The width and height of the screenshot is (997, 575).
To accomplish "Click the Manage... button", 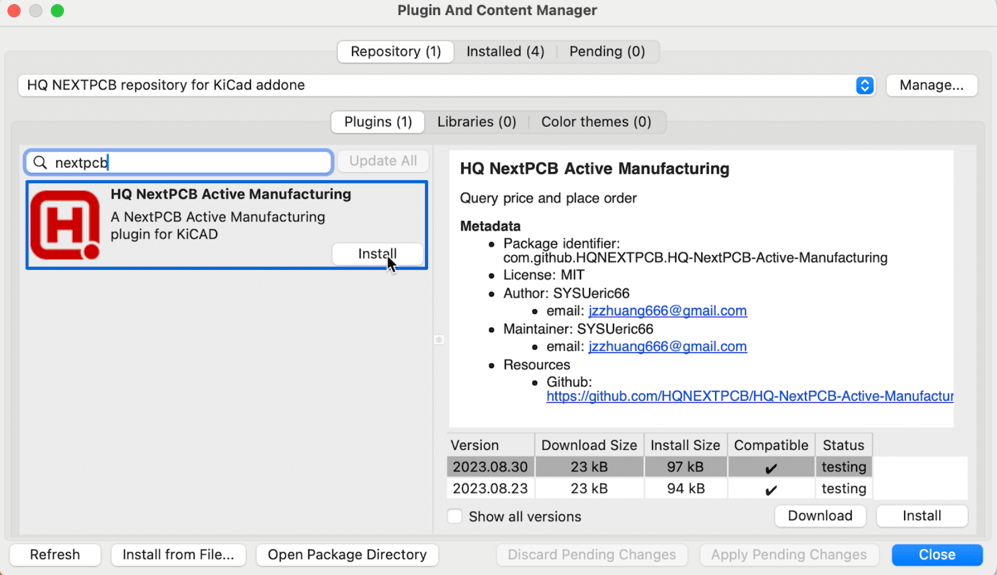I will click(931, 85).
